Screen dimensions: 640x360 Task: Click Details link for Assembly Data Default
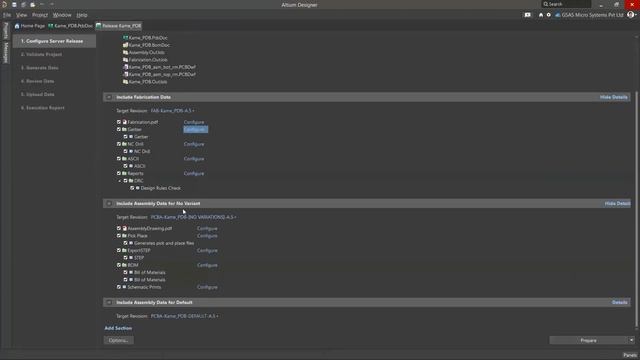pos(620,302)
